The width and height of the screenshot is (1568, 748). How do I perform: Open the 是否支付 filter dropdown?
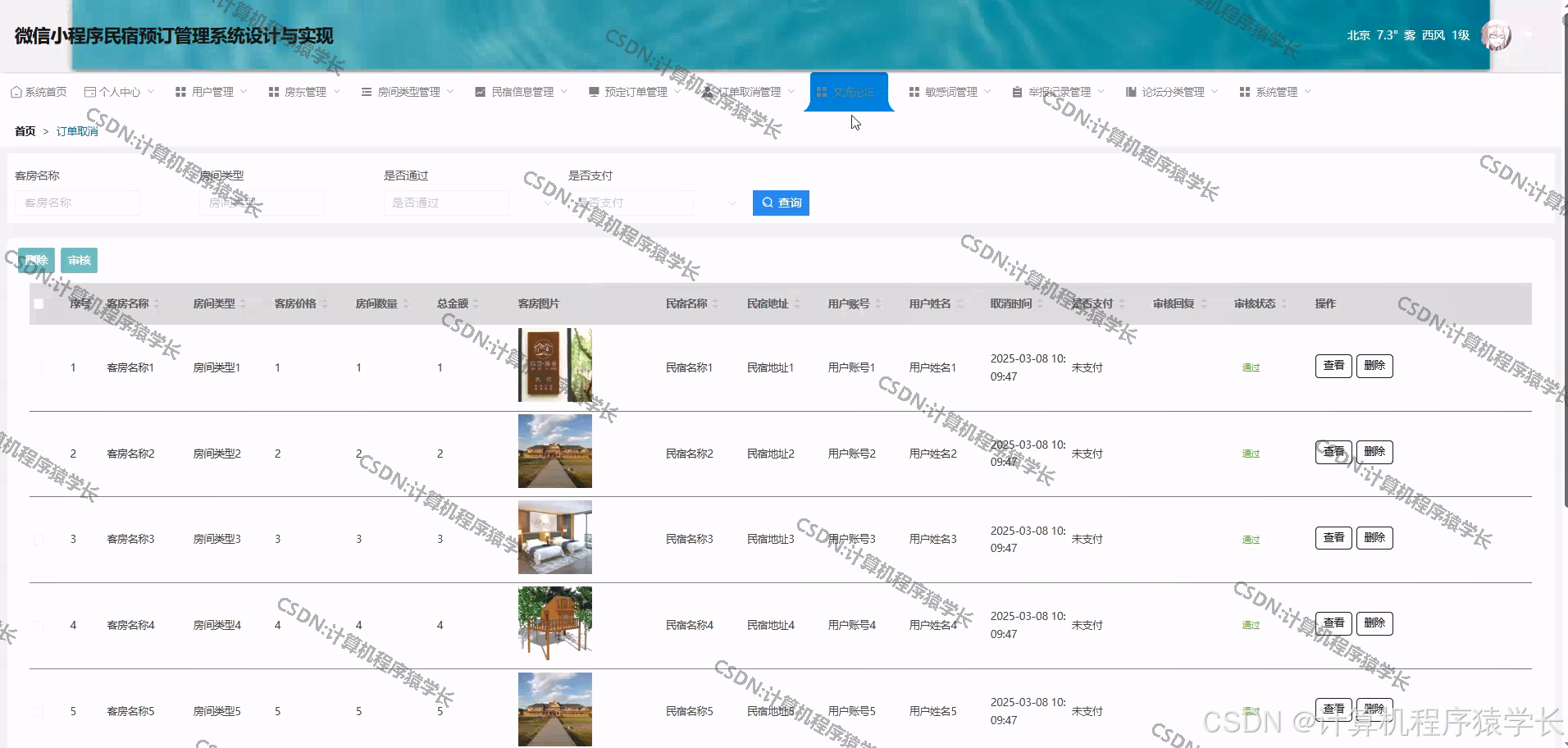click(631, 203)
